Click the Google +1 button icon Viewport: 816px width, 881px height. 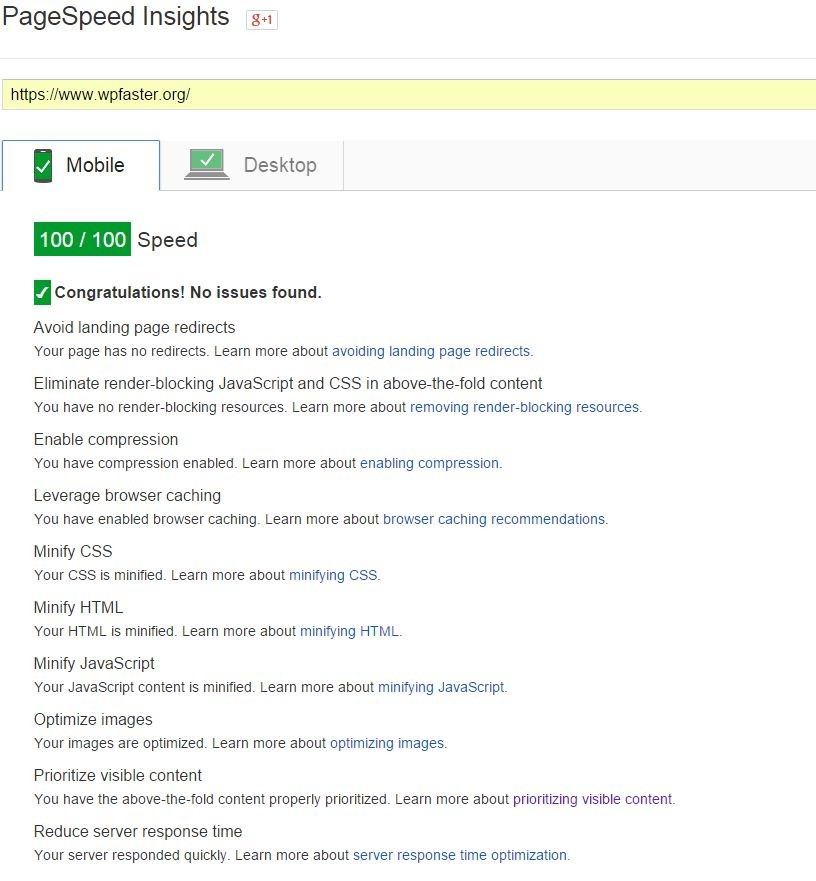[x=262, y=20]
